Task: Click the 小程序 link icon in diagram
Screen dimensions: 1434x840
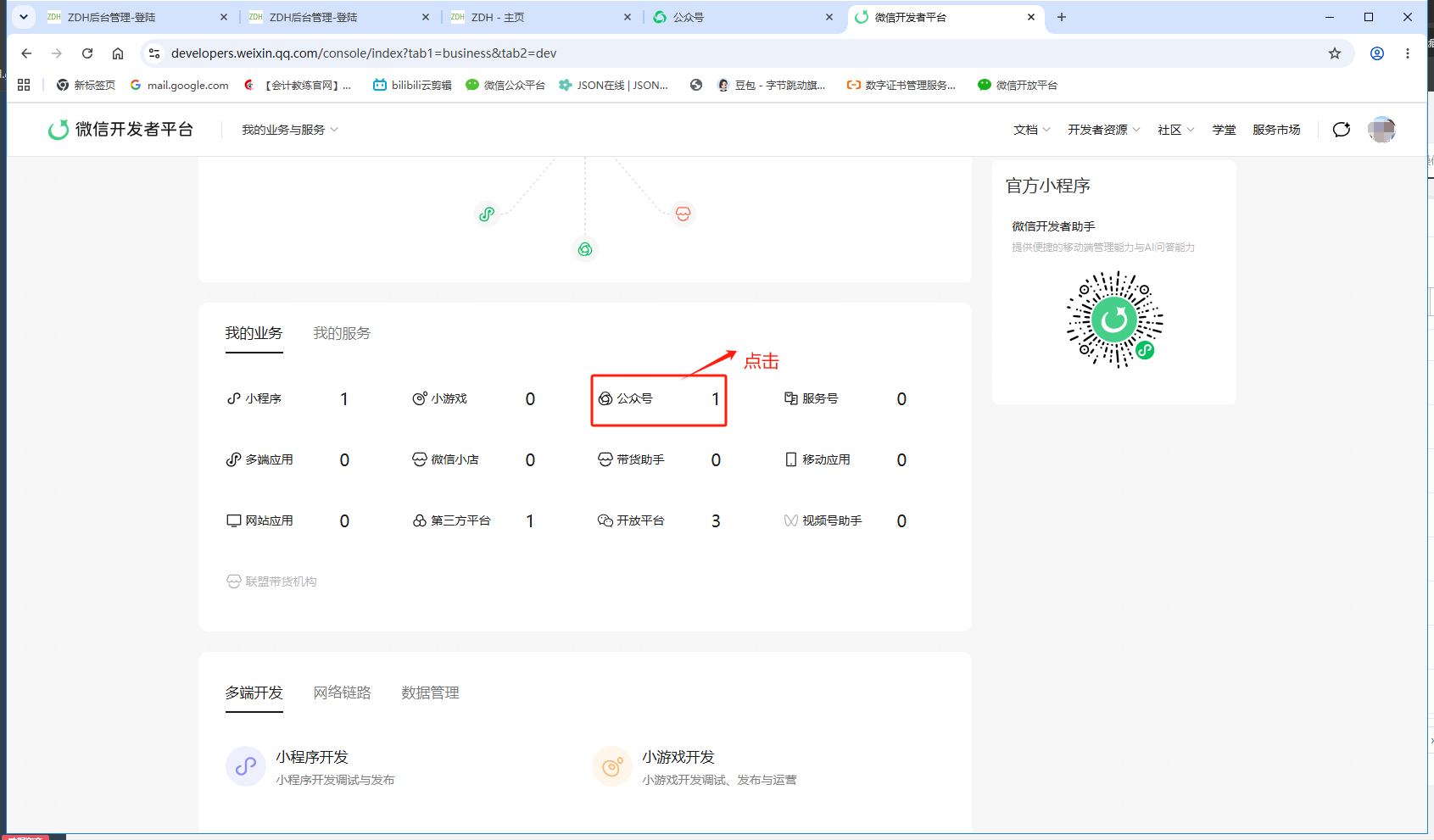Action: [487, 214]
